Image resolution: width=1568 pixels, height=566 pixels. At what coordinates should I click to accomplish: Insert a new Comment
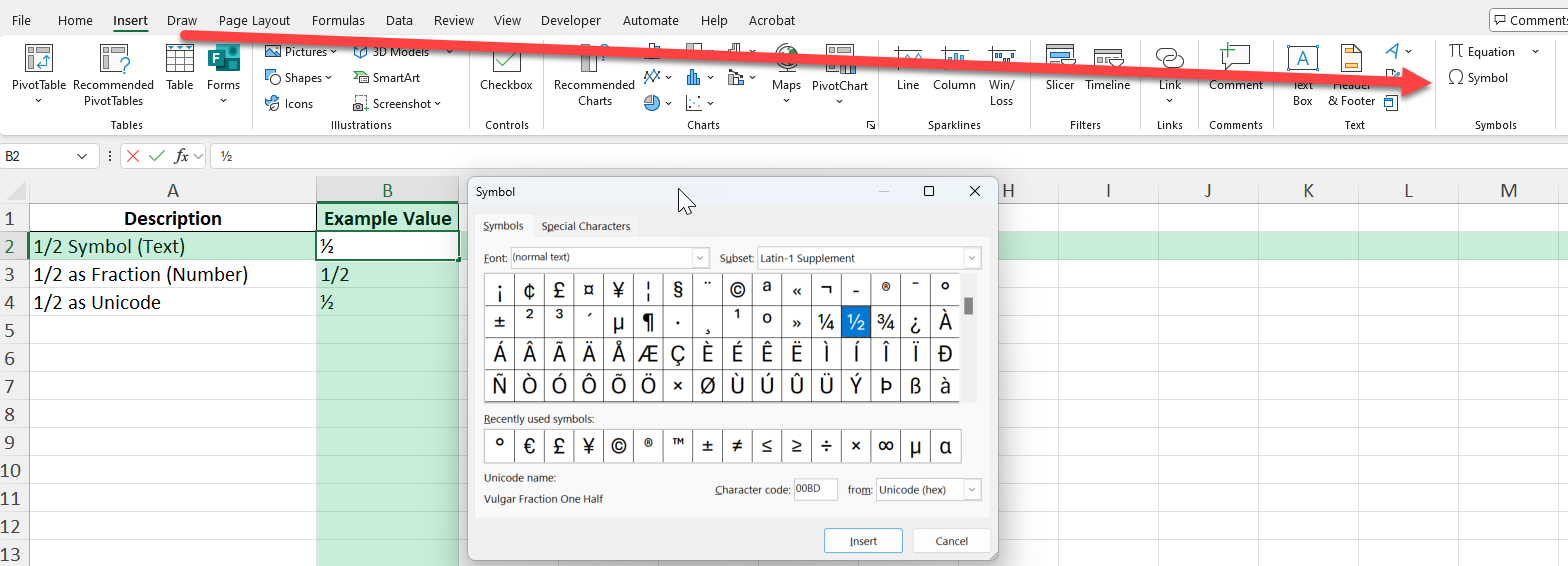pyautogui.click(x=1236, y=68)
